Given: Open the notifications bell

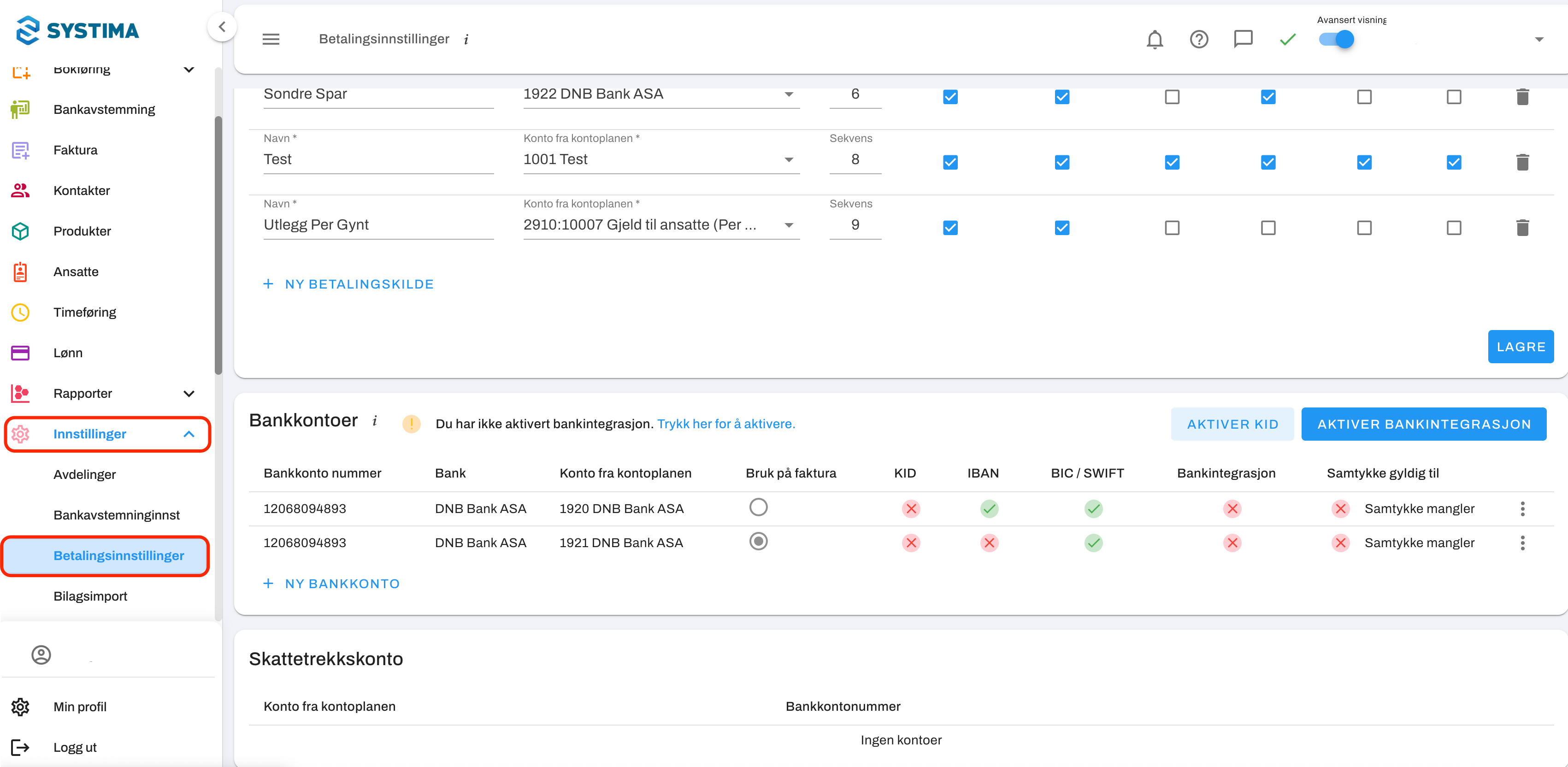Looking at the screenshot, I should (x=1154, y=40).
